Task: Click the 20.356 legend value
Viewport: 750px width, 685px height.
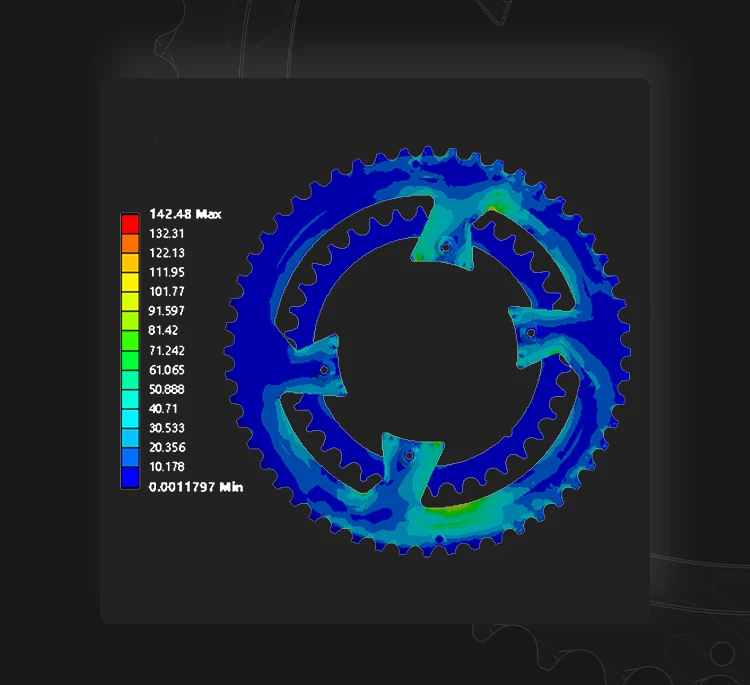Action: tap(166, 447)
